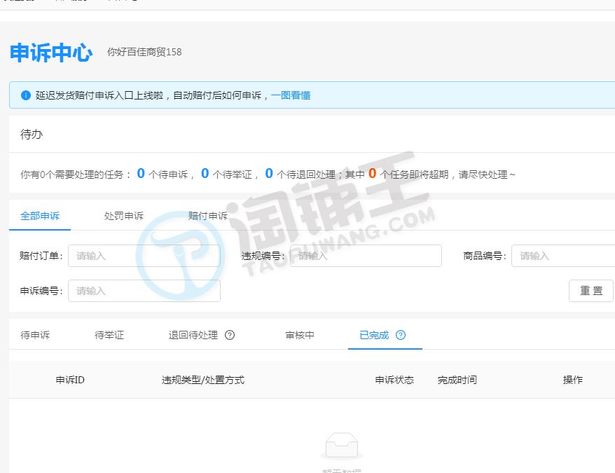
Task: Click the 待举证 count number
Action: click(x=205, y=173)
